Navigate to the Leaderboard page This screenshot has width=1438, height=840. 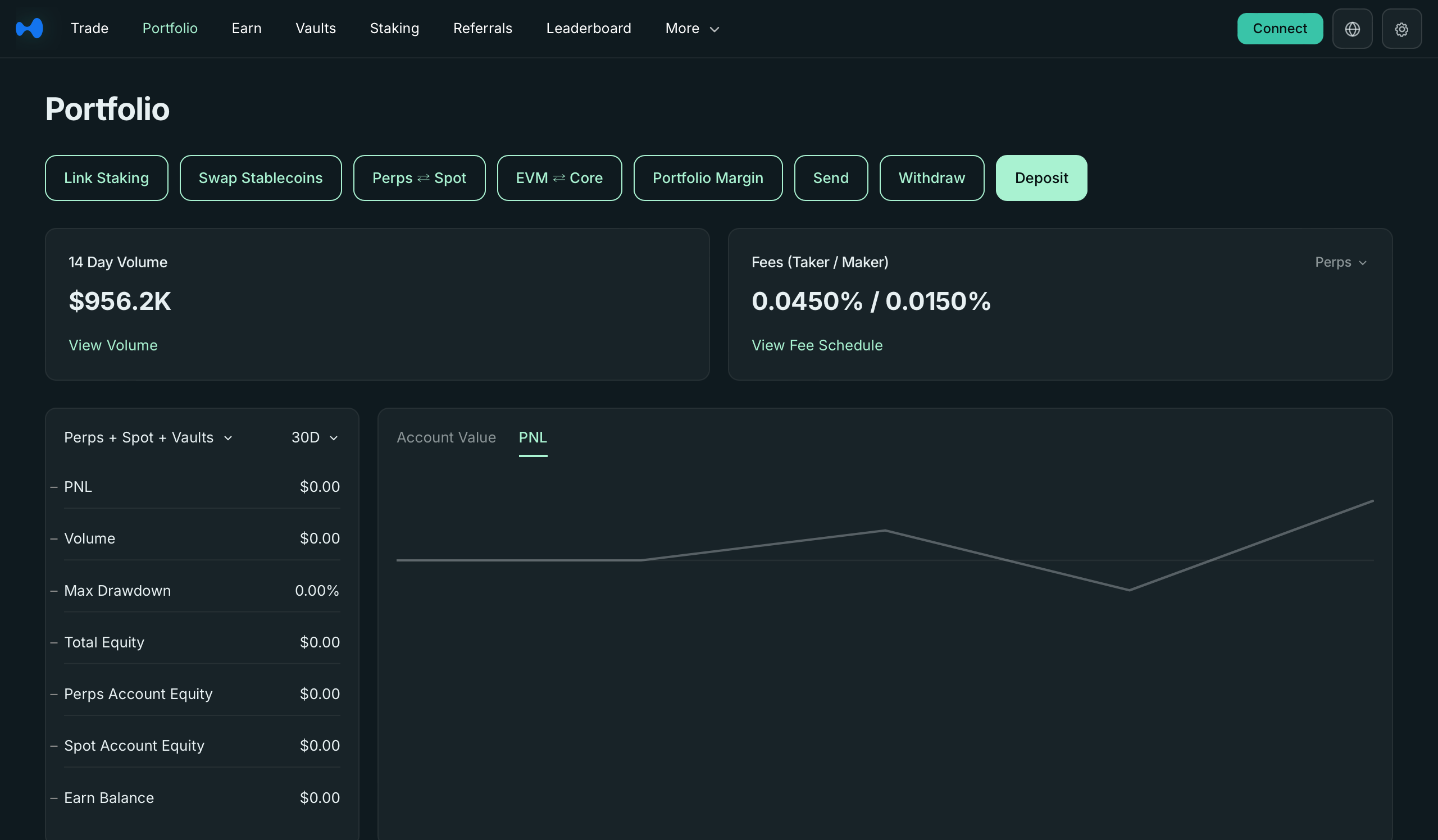click(x=588, y=29)
